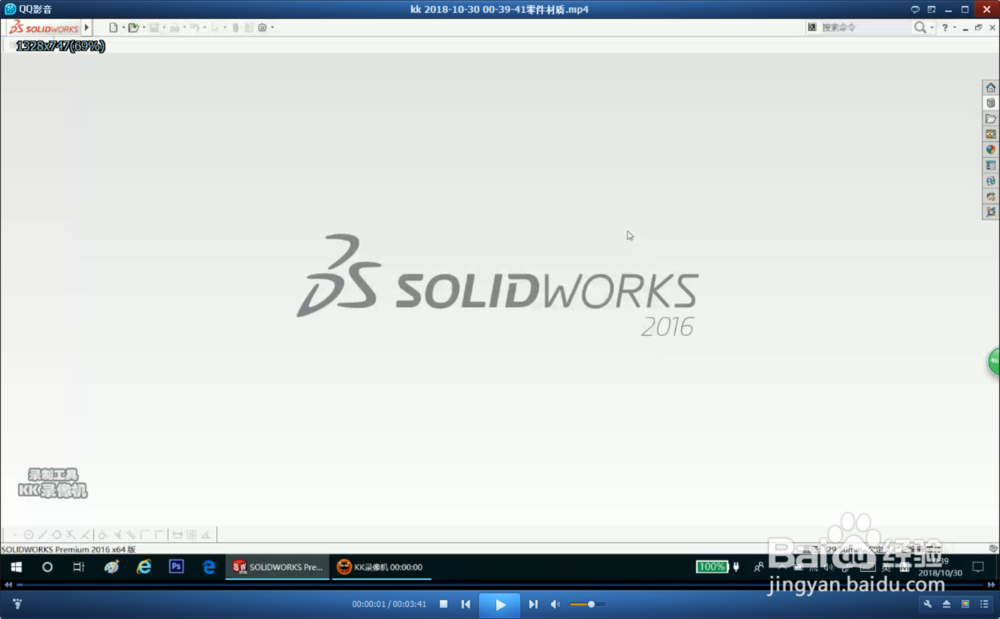Screen dimensions: 1000x619
Task: Click the previous track button
Action: [x=466, y=604]
